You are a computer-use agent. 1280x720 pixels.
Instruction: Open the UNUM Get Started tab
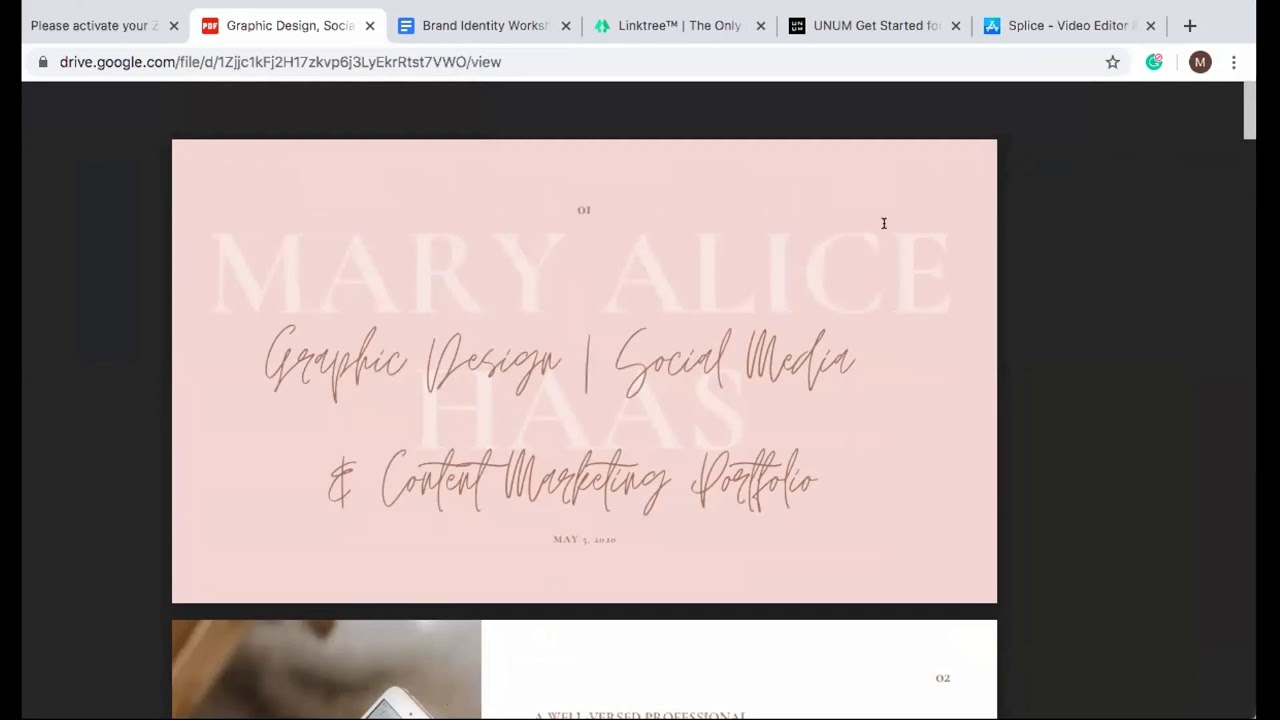coord(876,26)
